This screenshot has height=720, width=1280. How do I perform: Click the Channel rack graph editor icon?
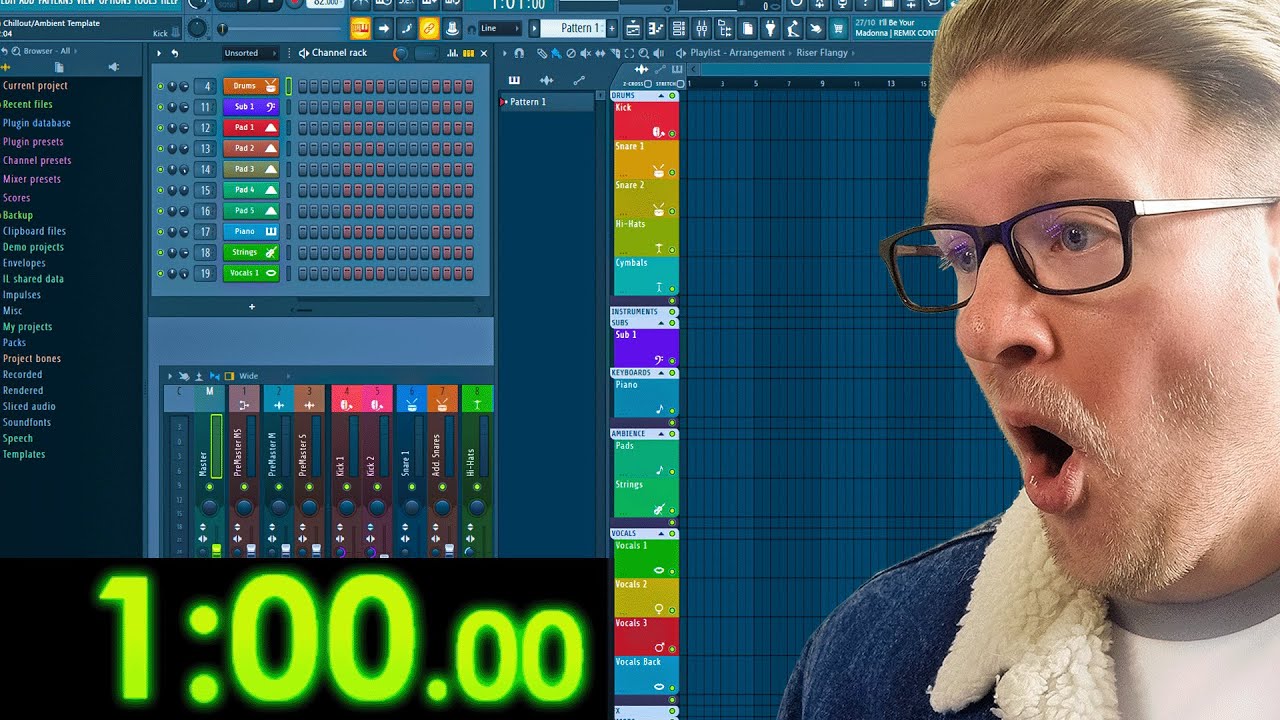pos(452,53)
